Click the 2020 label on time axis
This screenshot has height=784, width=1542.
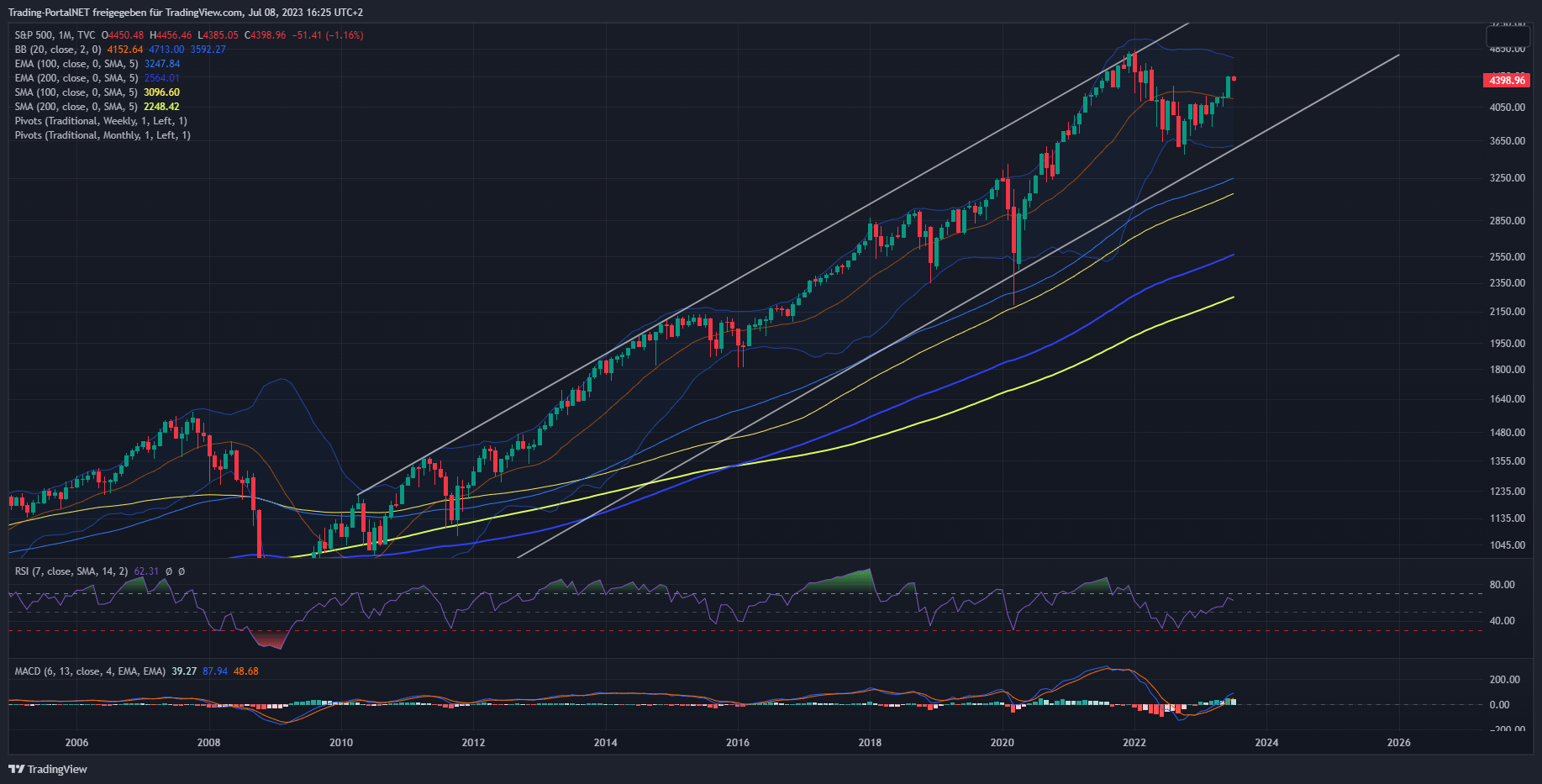pos(1002,742)
